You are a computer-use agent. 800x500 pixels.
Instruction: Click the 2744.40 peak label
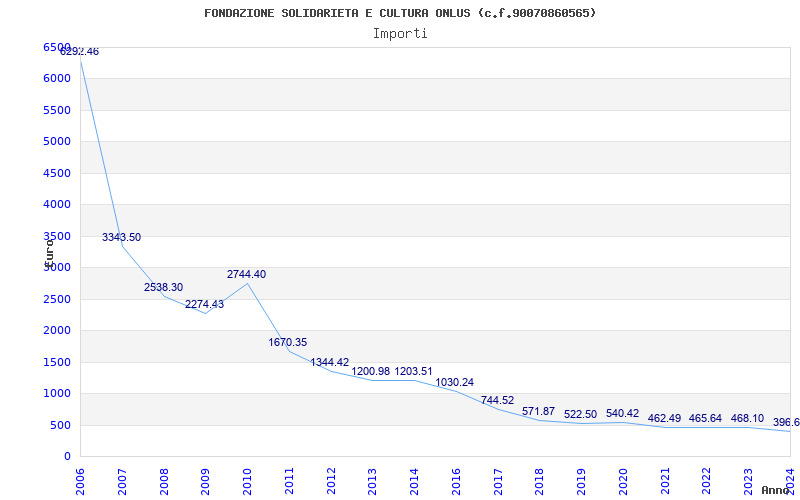click(246, 274)
